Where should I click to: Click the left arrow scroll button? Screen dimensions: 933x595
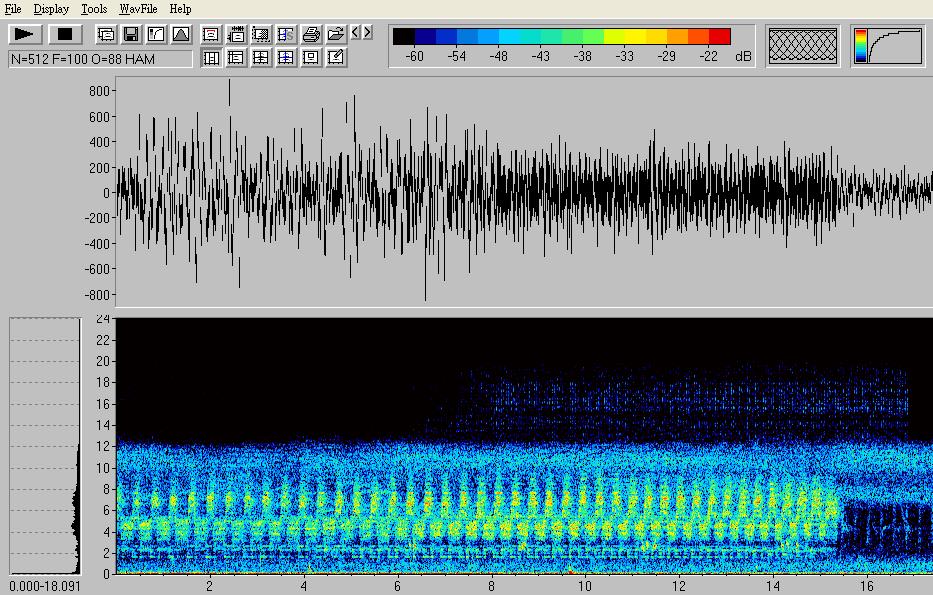coord(355,33)
